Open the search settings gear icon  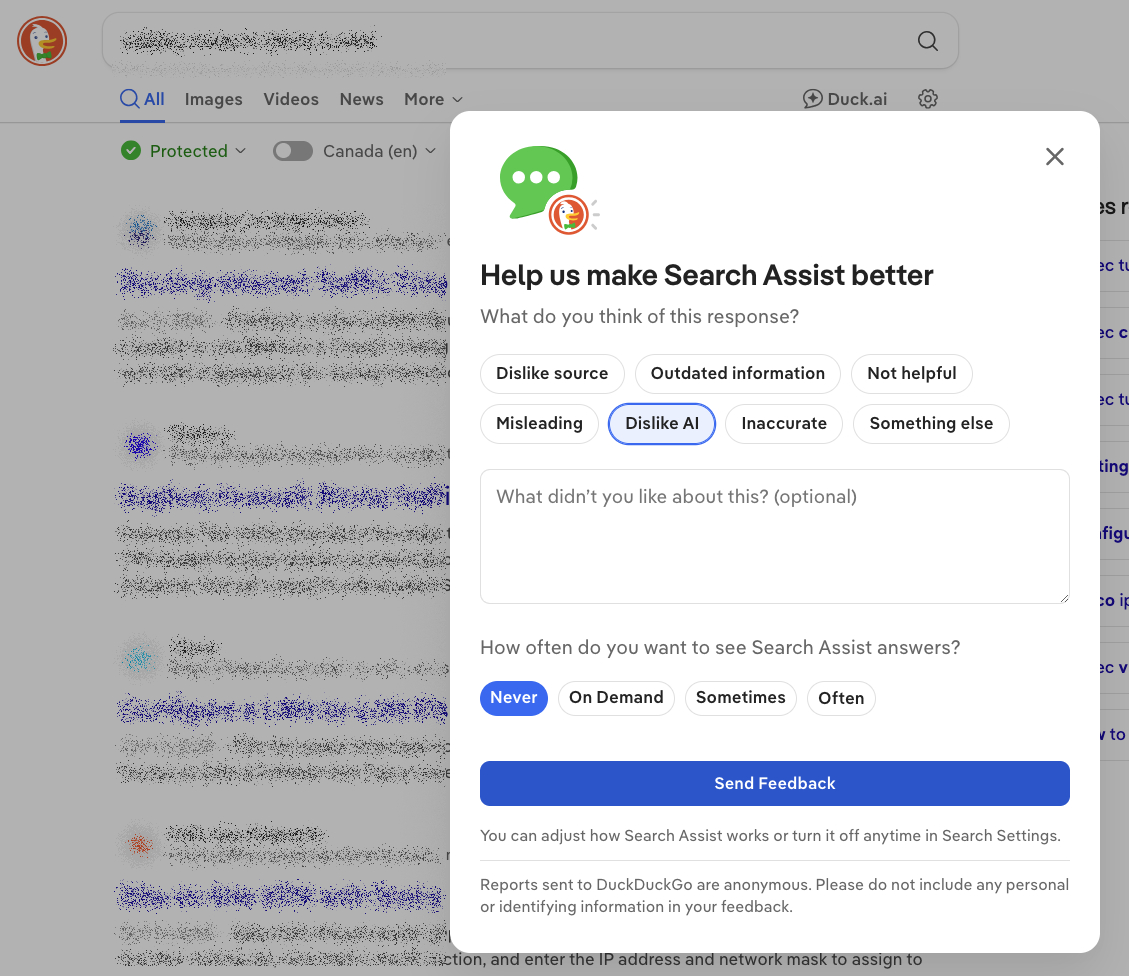(928, 99)
